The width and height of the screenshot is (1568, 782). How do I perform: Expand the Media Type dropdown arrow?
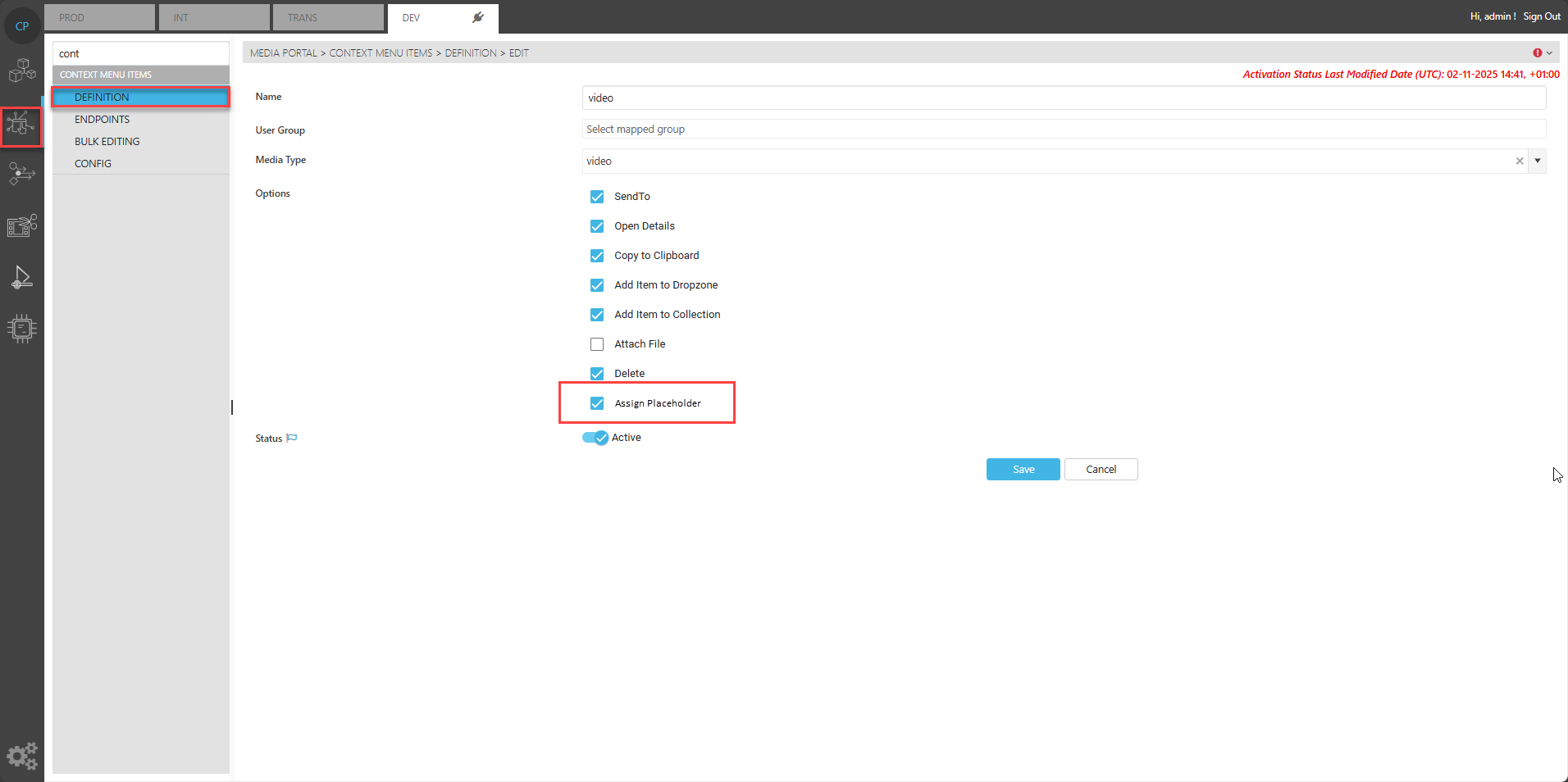click(x=1538, y=161)
